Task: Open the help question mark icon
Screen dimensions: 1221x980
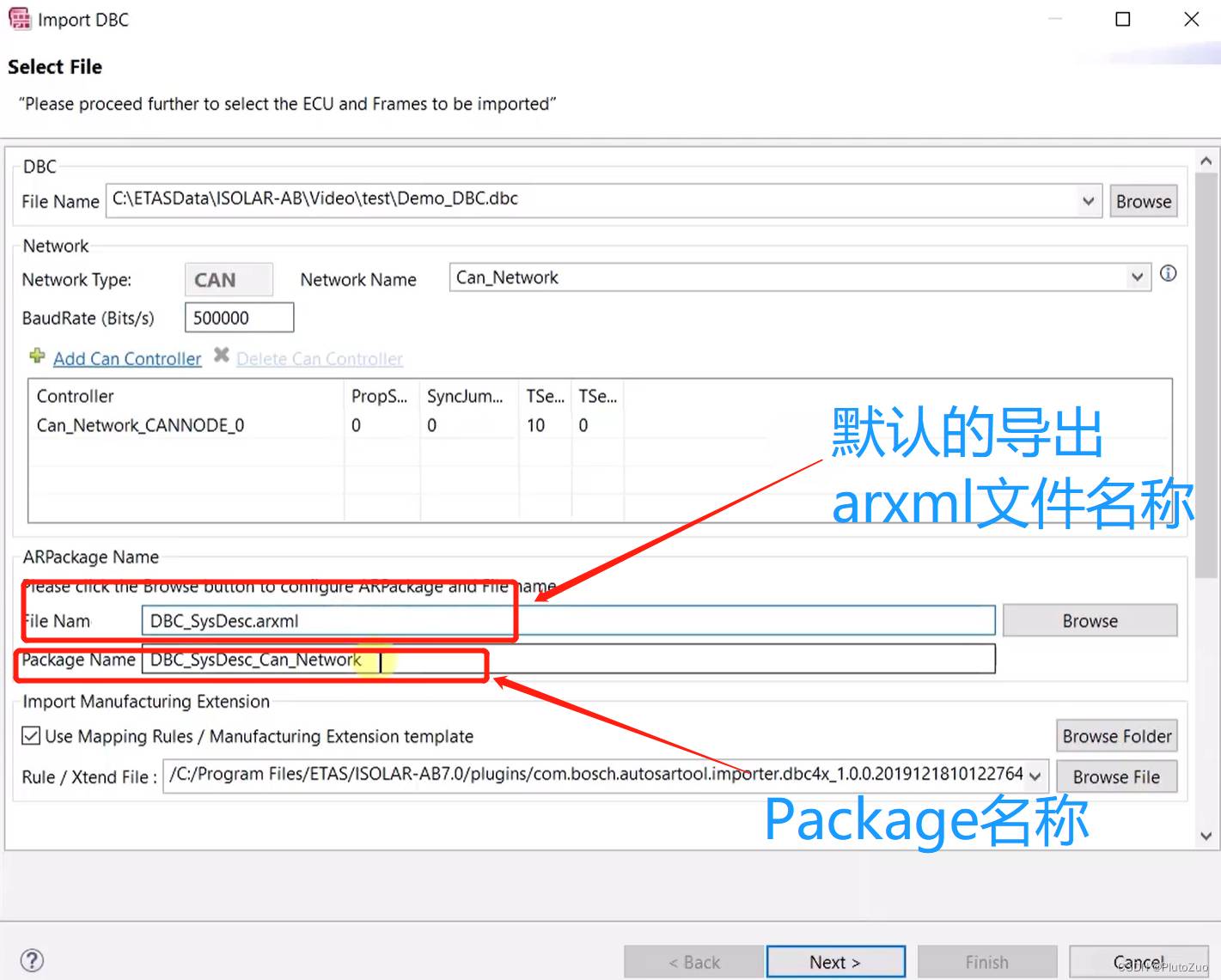Action: [32, 959]
